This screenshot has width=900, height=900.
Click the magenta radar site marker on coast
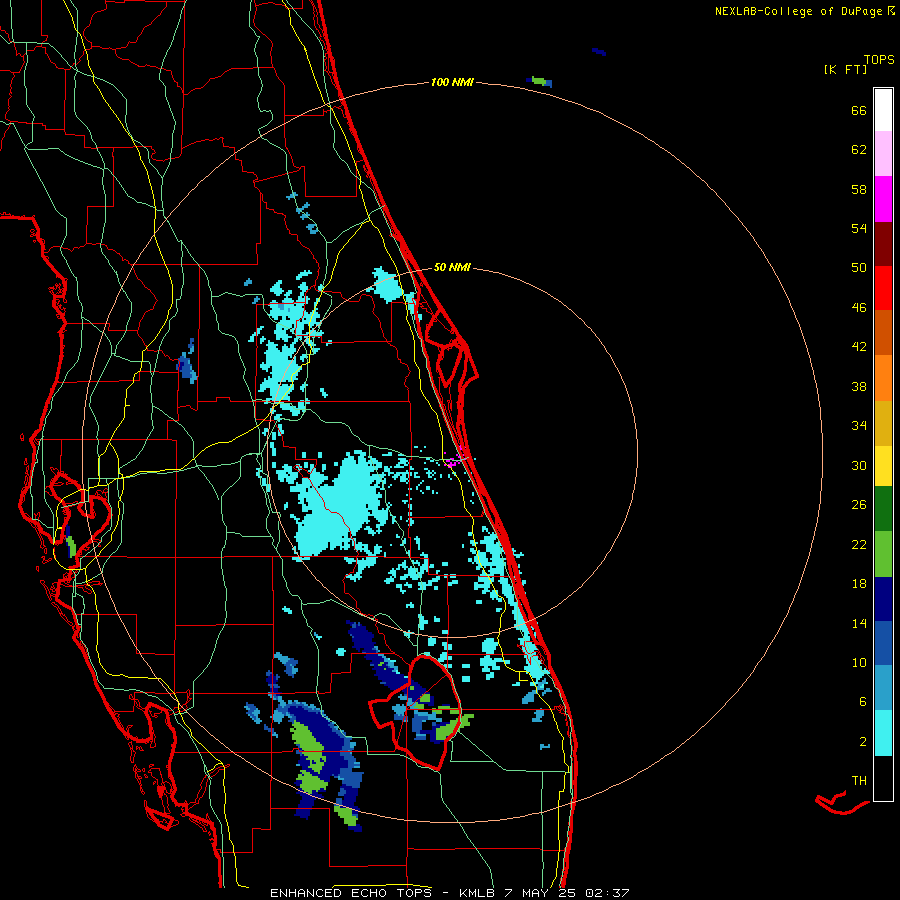452,458
